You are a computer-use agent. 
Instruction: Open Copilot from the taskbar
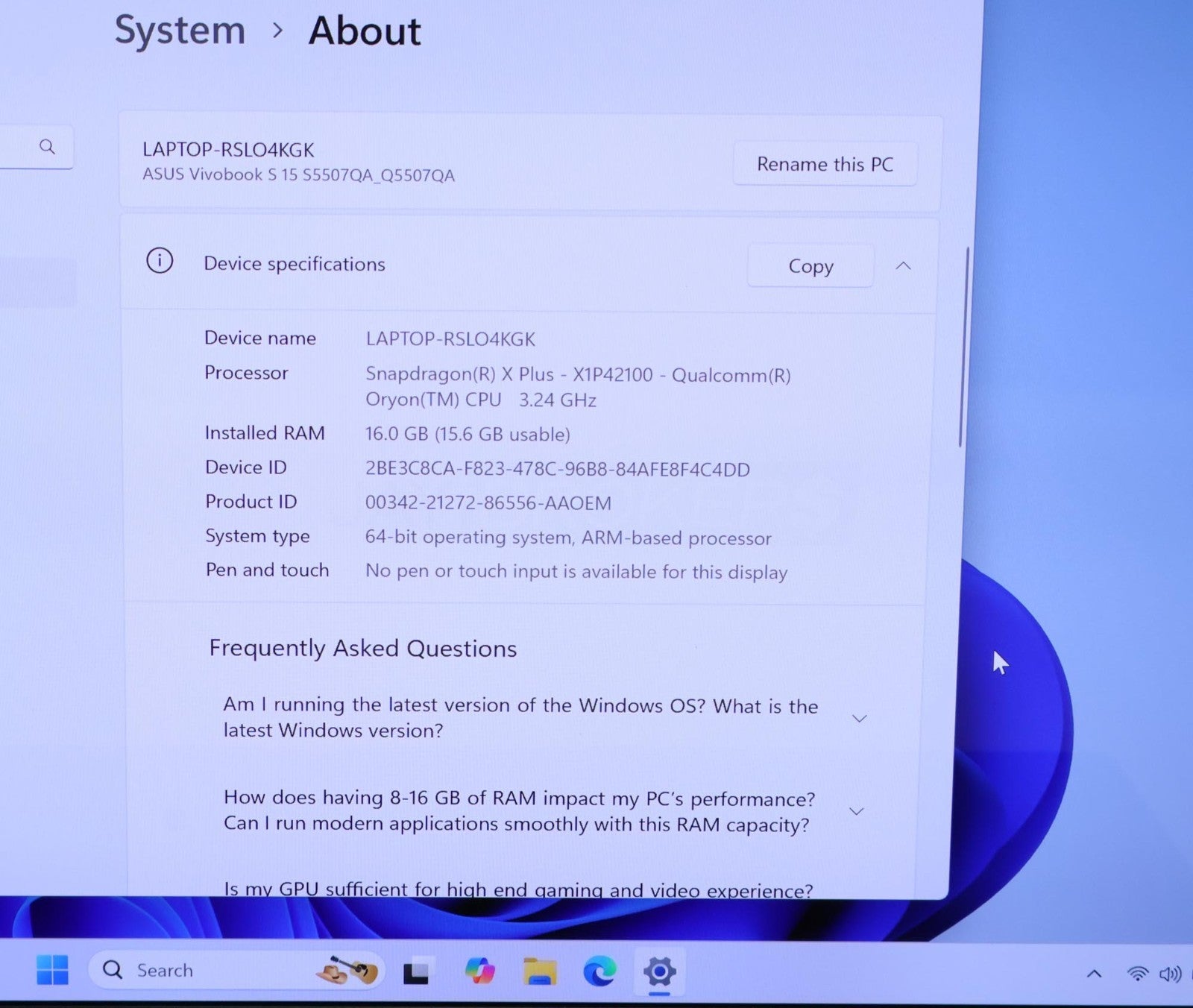(x=479, y=971)
